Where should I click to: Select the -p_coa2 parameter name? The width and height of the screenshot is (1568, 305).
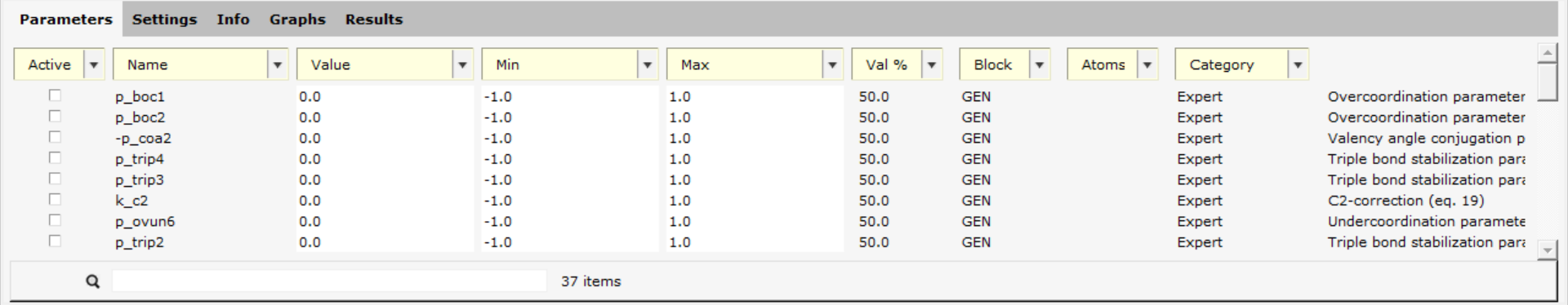pos(143,138)
